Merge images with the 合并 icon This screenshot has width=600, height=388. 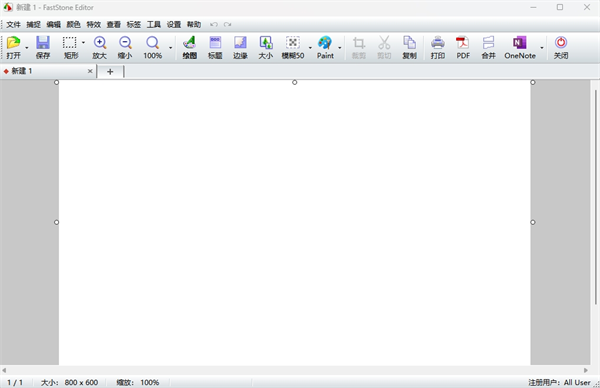488,47
